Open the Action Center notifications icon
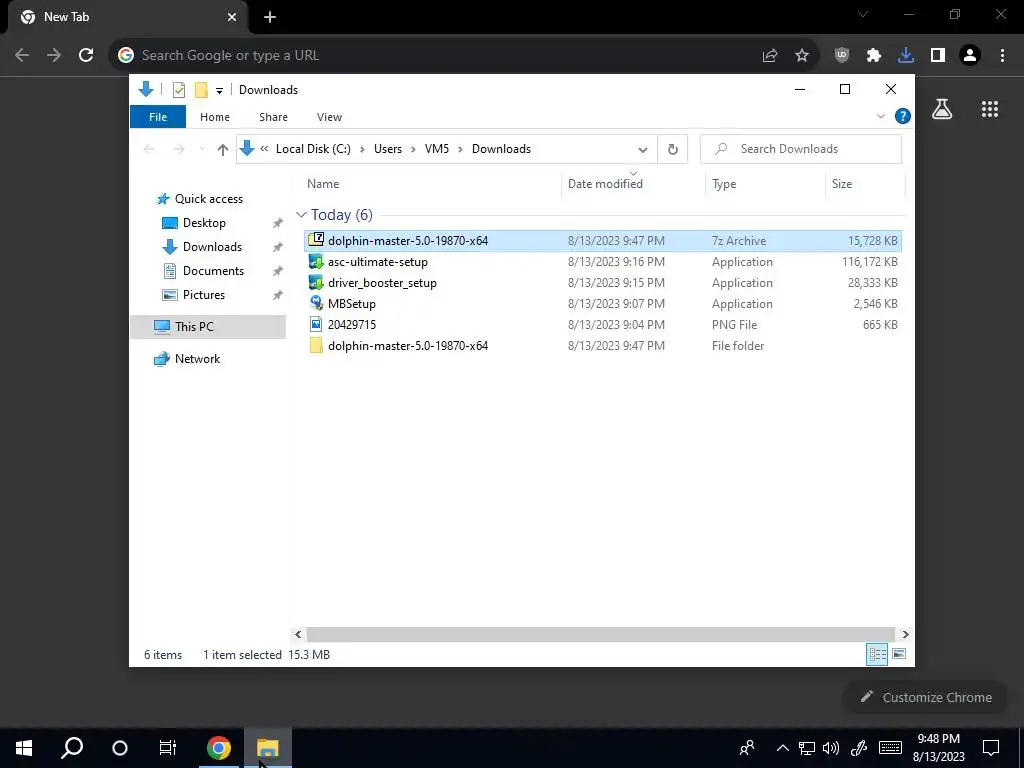This screenshot has height=768, width=1024. coord(991,748)
